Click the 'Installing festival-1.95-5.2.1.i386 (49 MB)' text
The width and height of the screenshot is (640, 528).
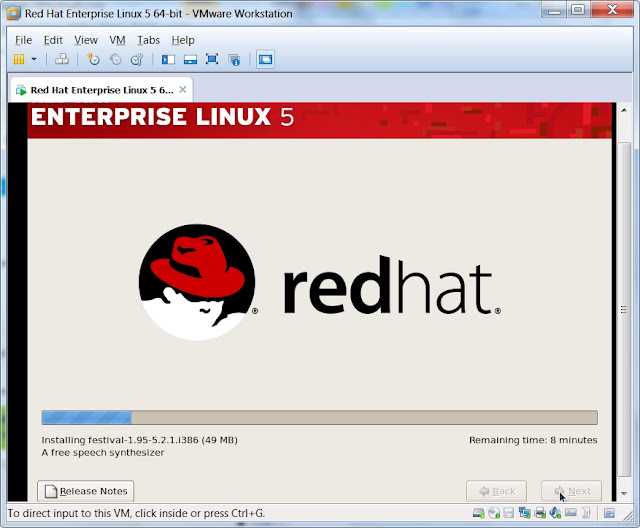coord(139,440)
